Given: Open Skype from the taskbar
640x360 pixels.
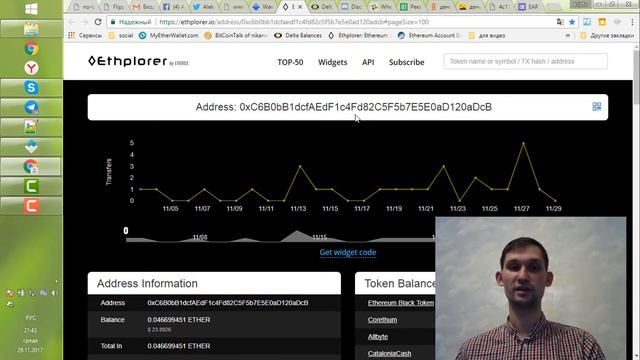Looking at the screenshot, I should (31, 88).
